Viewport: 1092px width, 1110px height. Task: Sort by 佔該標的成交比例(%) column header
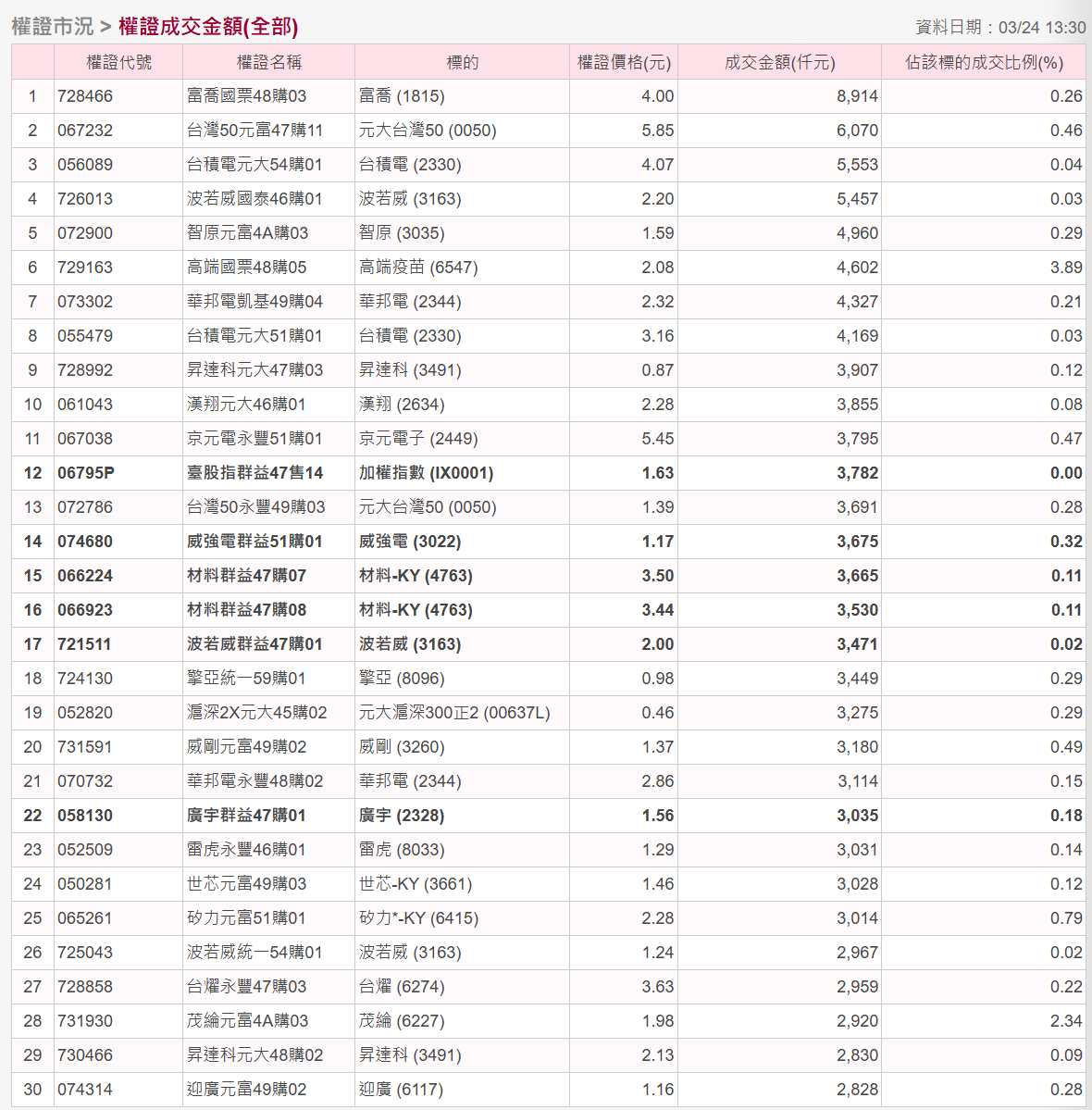[985, 61]
